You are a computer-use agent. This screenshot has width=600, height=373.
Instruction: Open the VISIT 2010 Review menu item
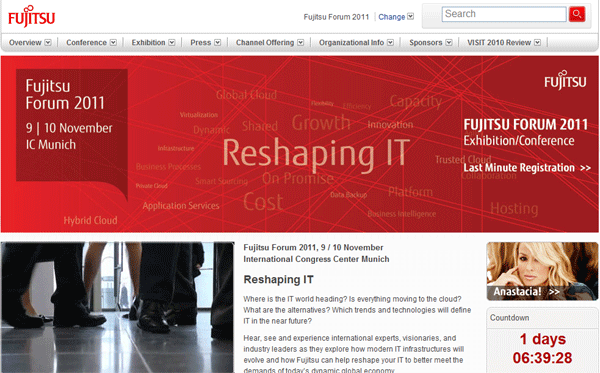click(x=499, y=42)
